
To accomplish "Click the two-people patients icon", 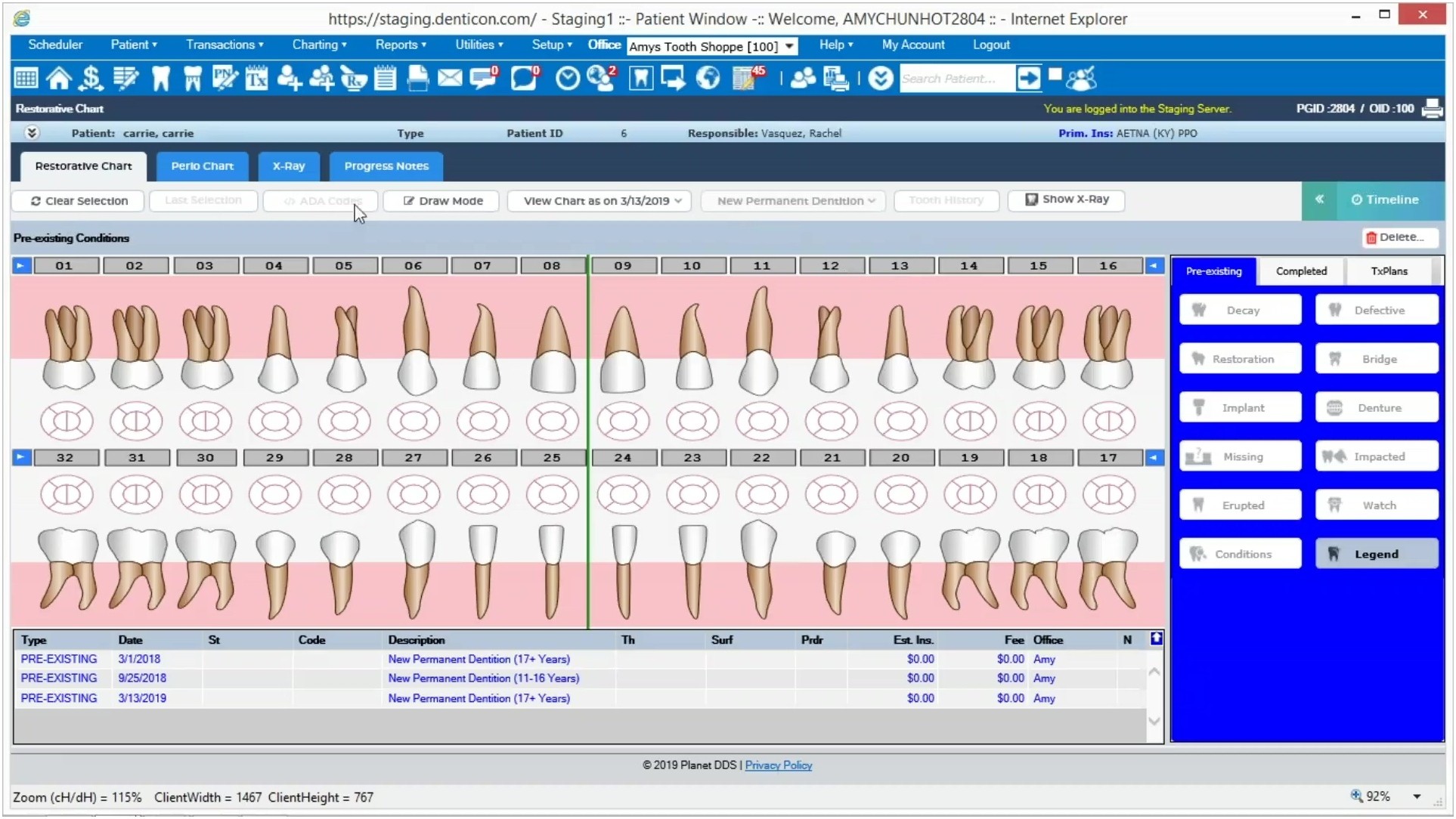I will (x=803, y=78).
